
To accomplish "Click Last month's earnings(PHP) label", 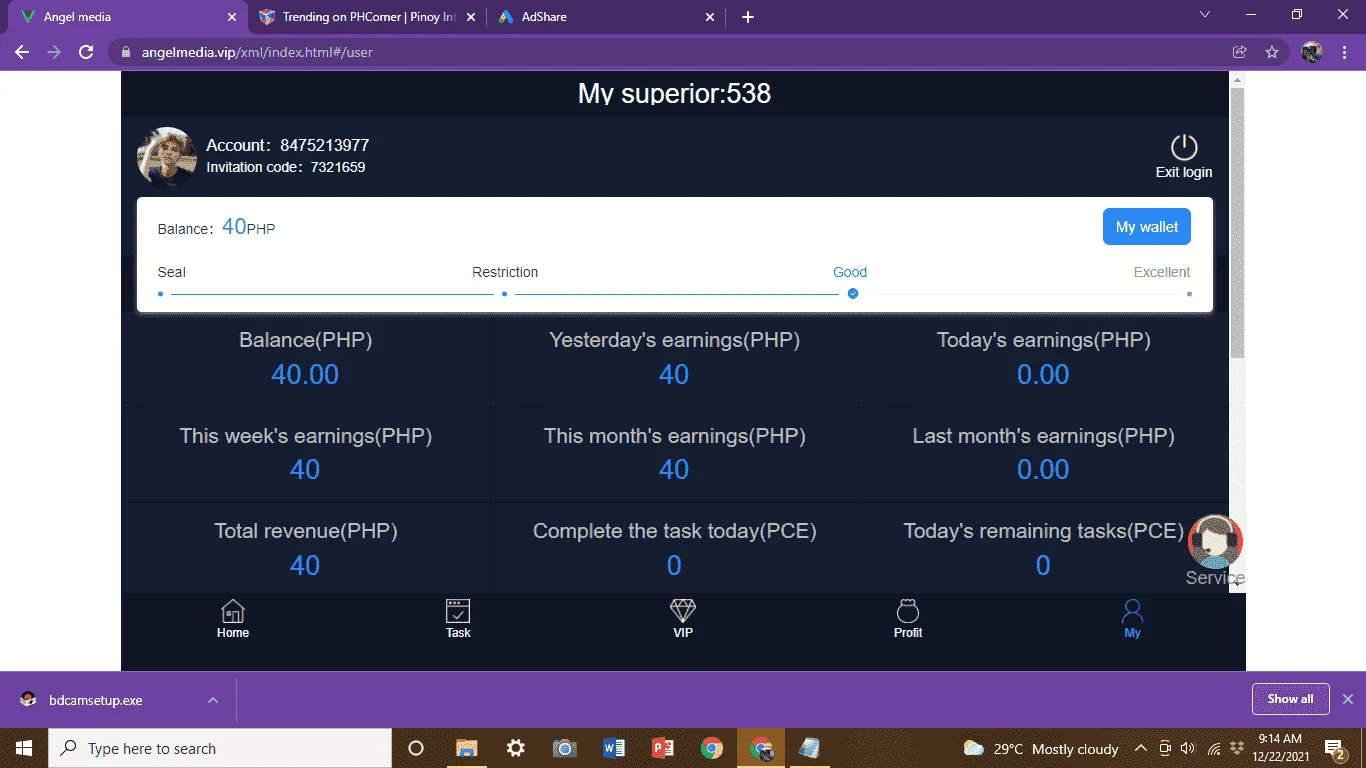I will [x=1043, y=436].
